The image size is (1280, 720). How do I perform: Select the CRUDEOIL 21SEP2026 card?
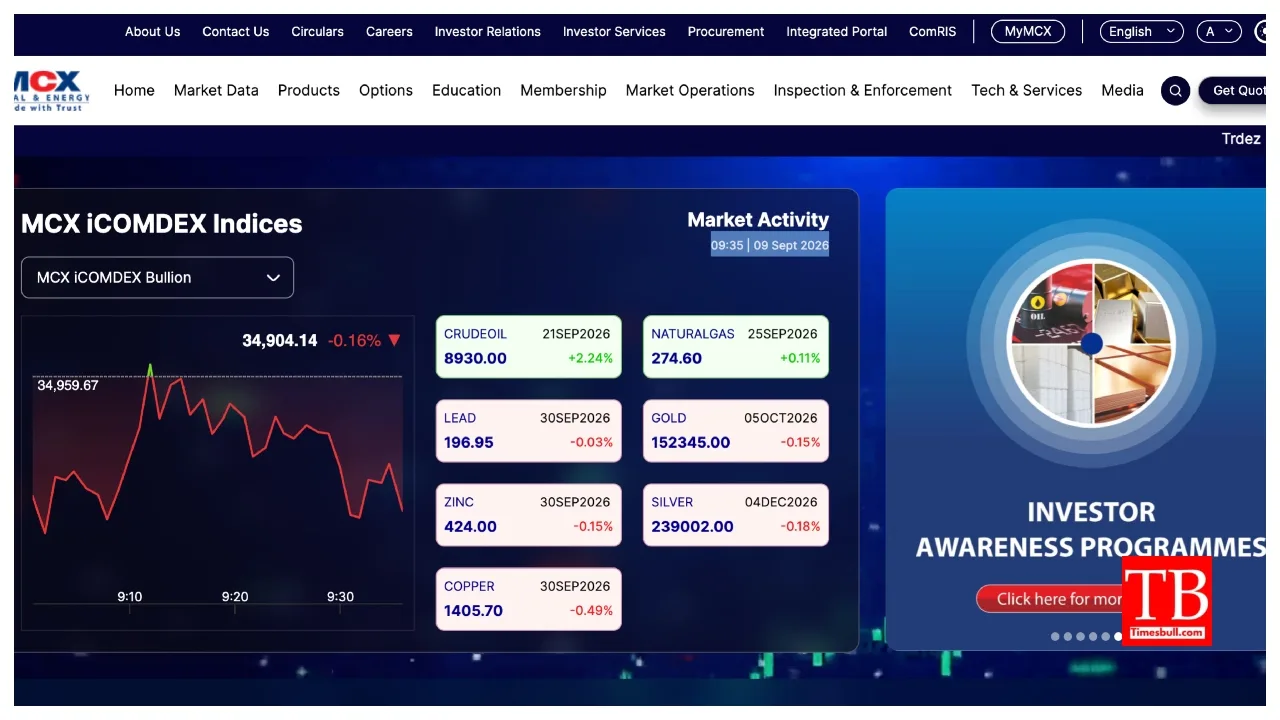click(529, 347)
